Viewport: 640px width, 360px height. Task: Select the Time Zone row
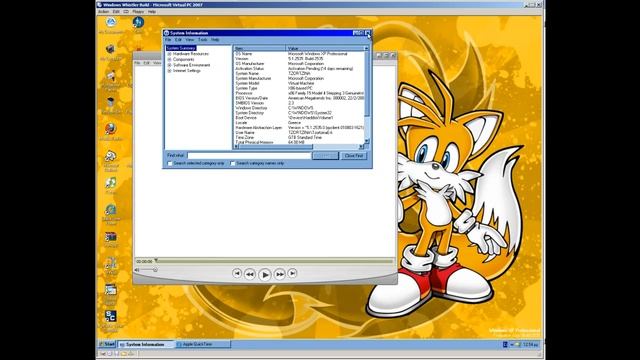pos(299,138)
